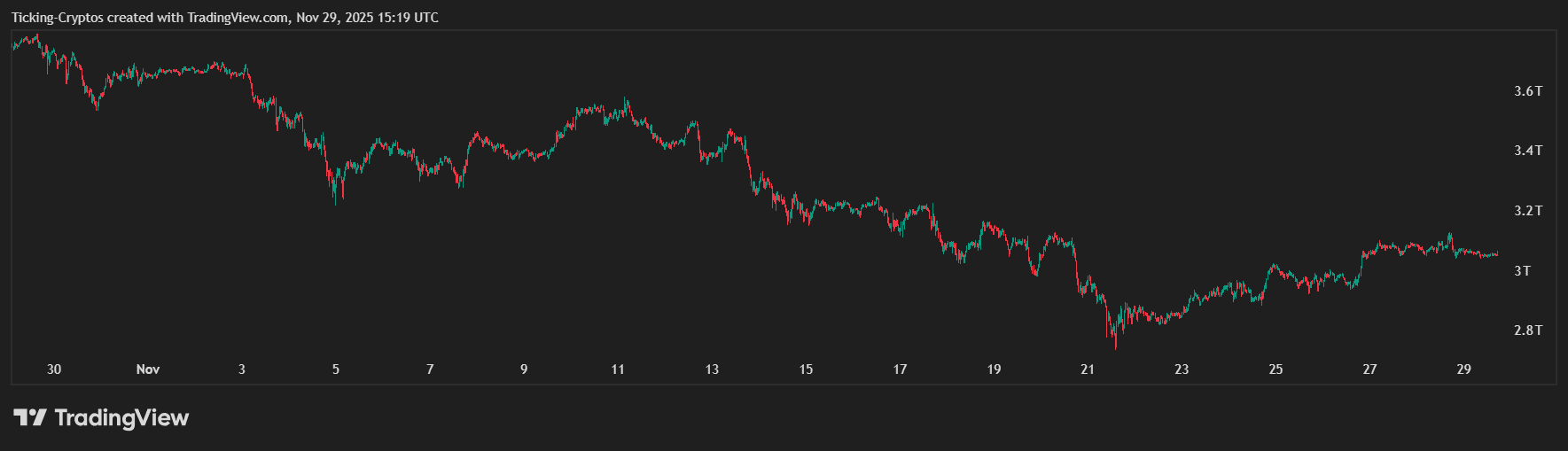Click the 11 date label on time axis
This screenshot has height=451, width=1568.
(618, 369)
